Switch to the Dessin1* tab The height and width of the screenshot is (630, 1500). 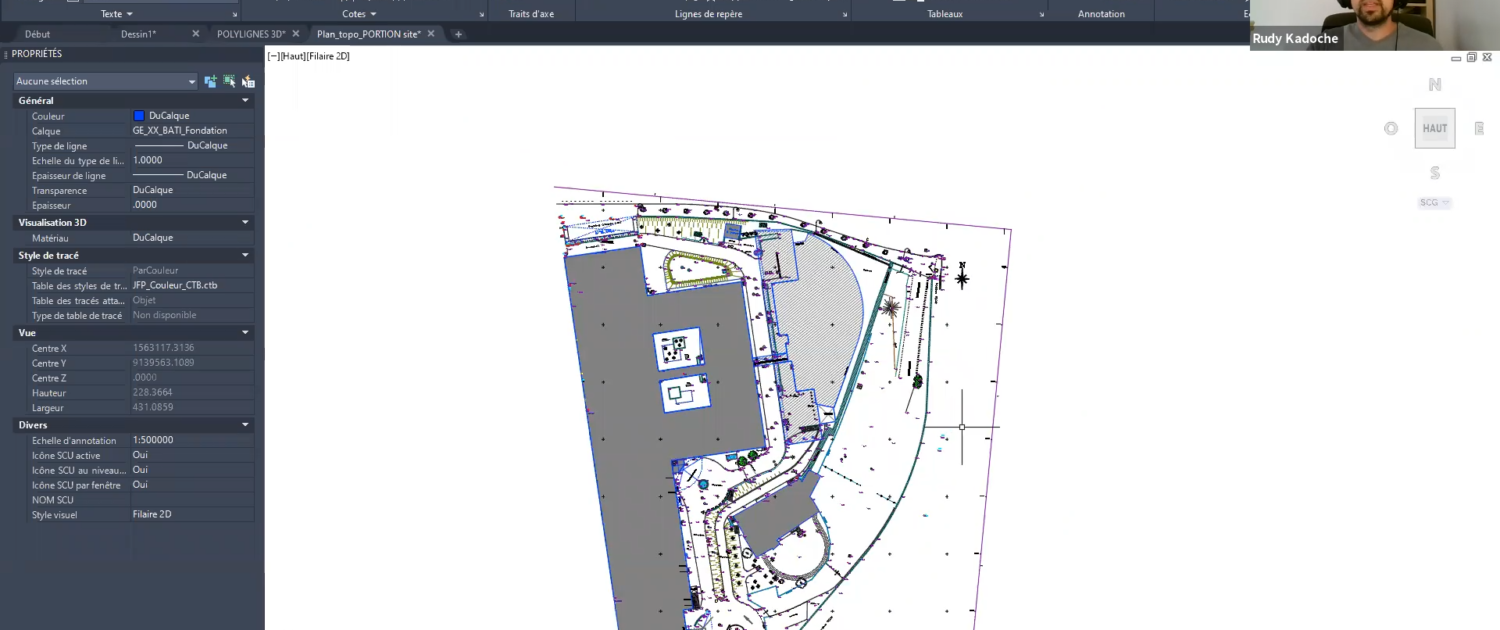point(139,34)
